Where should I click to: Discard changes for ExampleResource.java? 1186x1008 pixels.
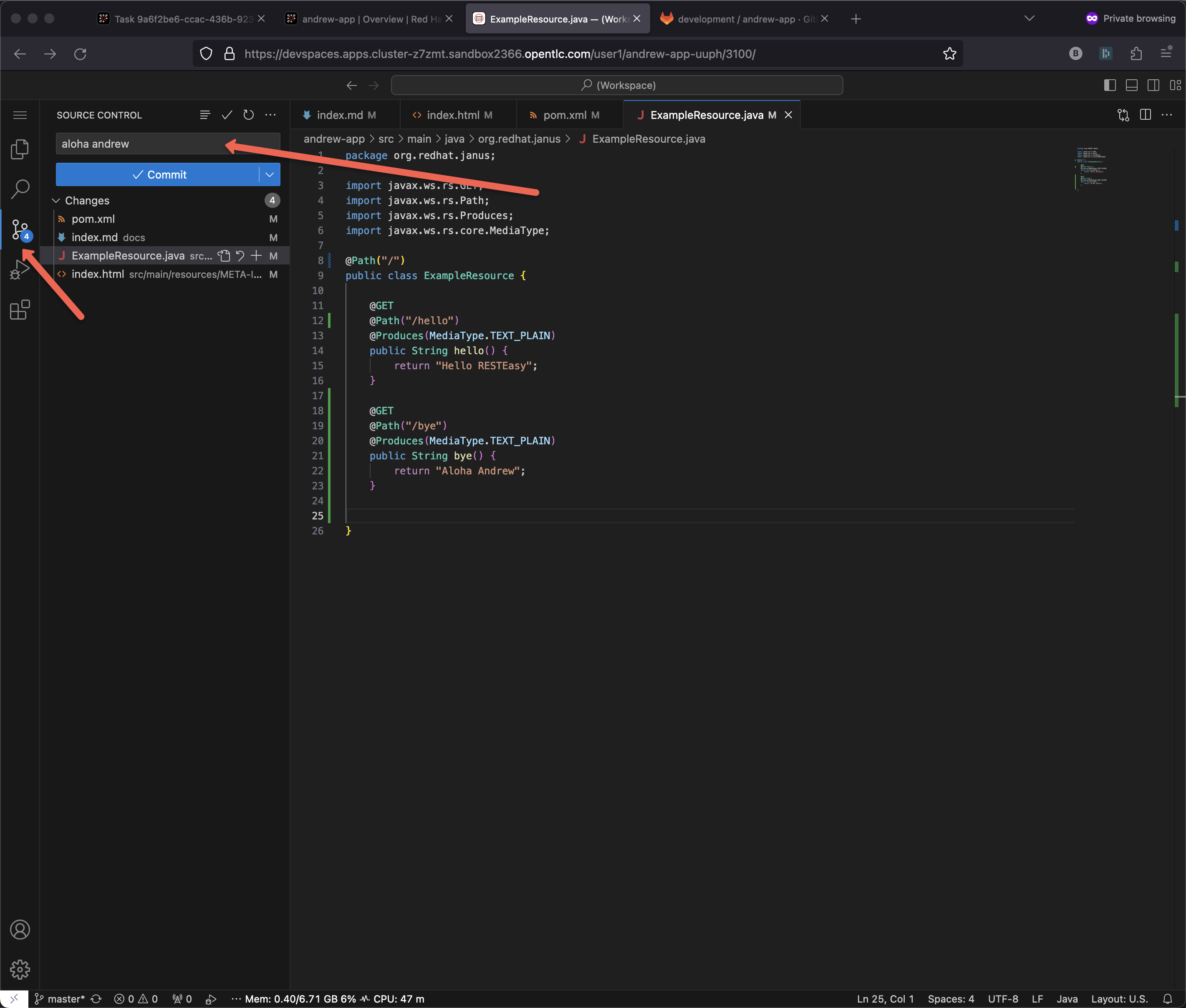coord(240,255)
